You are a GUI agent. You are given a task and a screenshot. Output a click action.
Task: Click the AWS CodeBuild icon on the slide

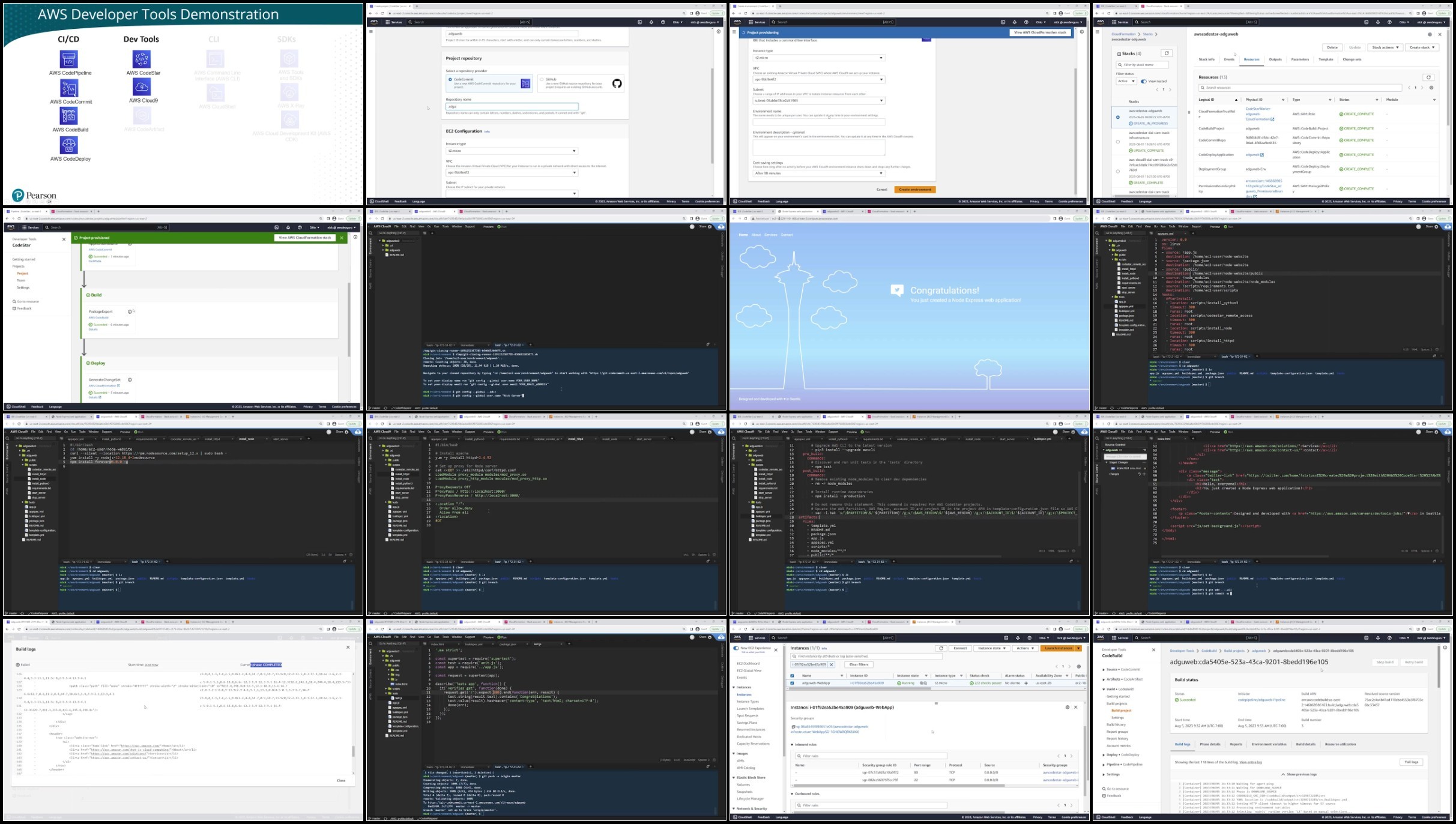click(x=69, y=116)
